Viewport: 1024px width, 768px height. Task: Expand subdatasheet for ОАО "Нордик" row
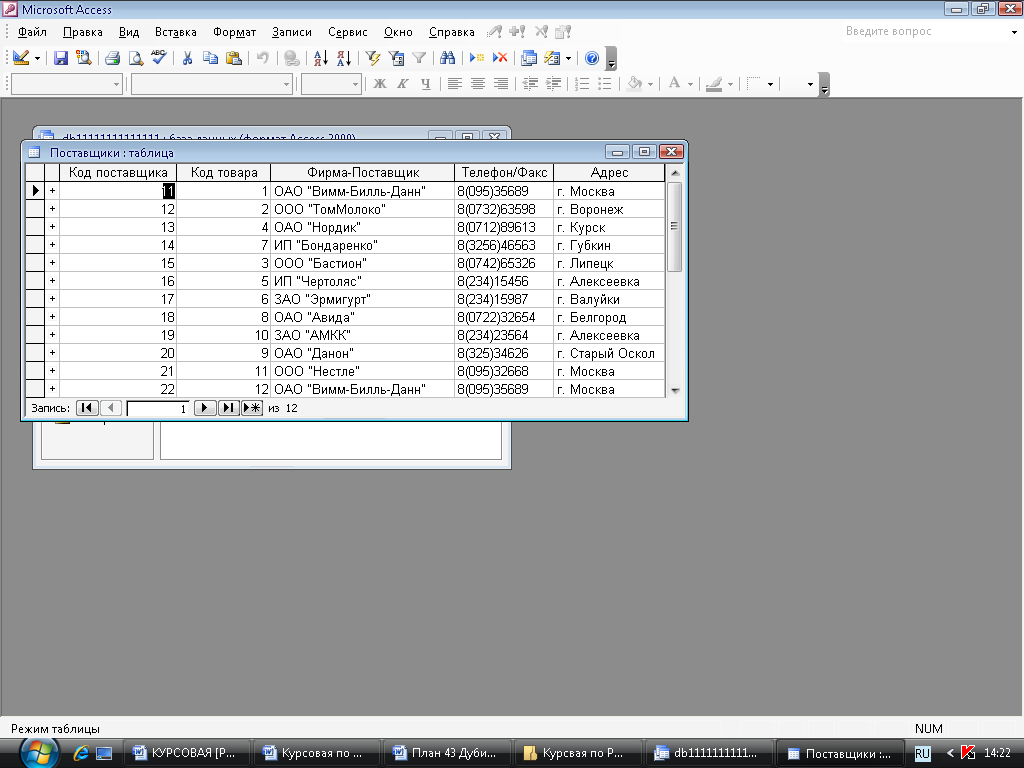click(x=52, y=227)
